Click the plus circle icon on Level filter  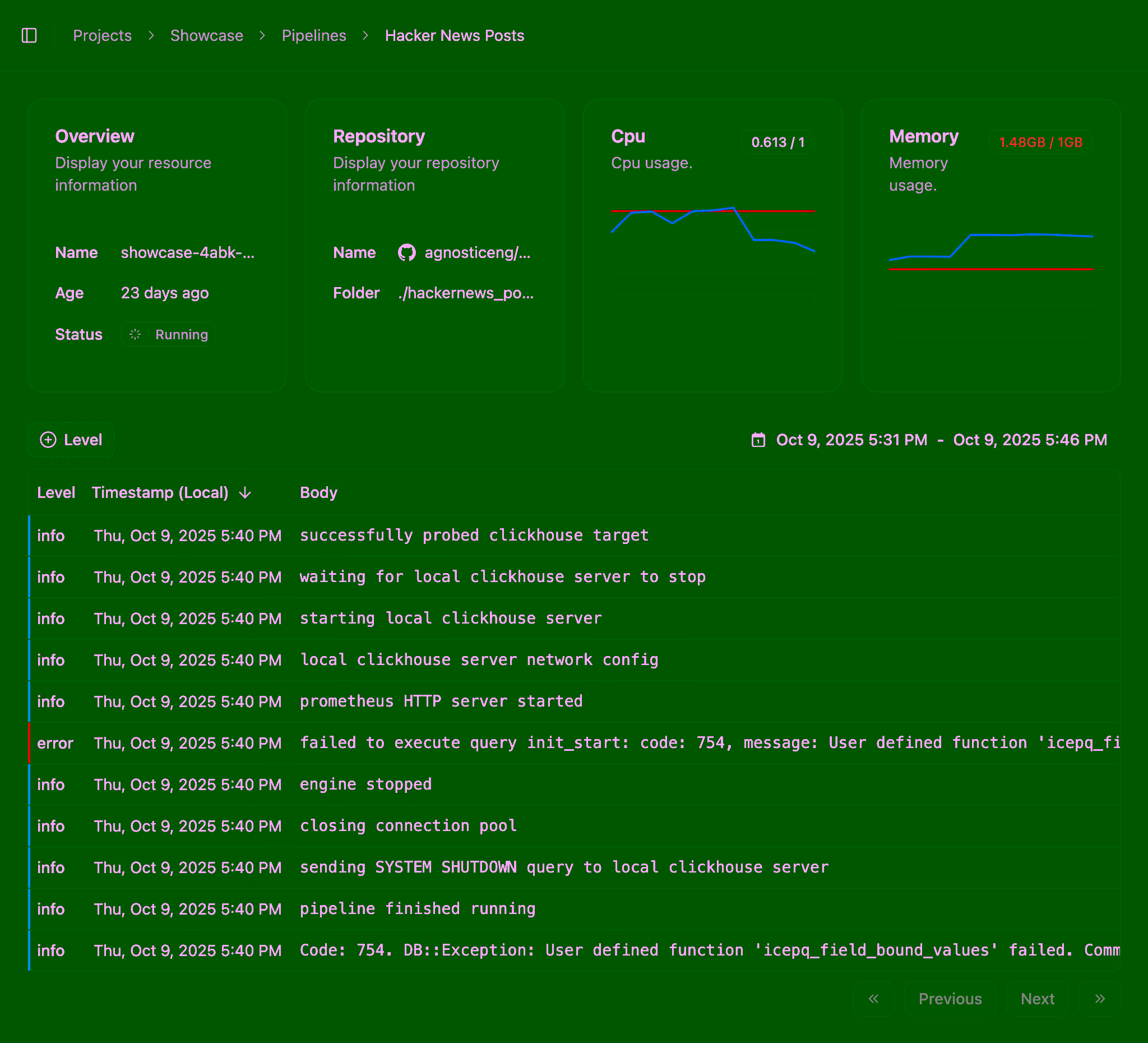(48, 440)
